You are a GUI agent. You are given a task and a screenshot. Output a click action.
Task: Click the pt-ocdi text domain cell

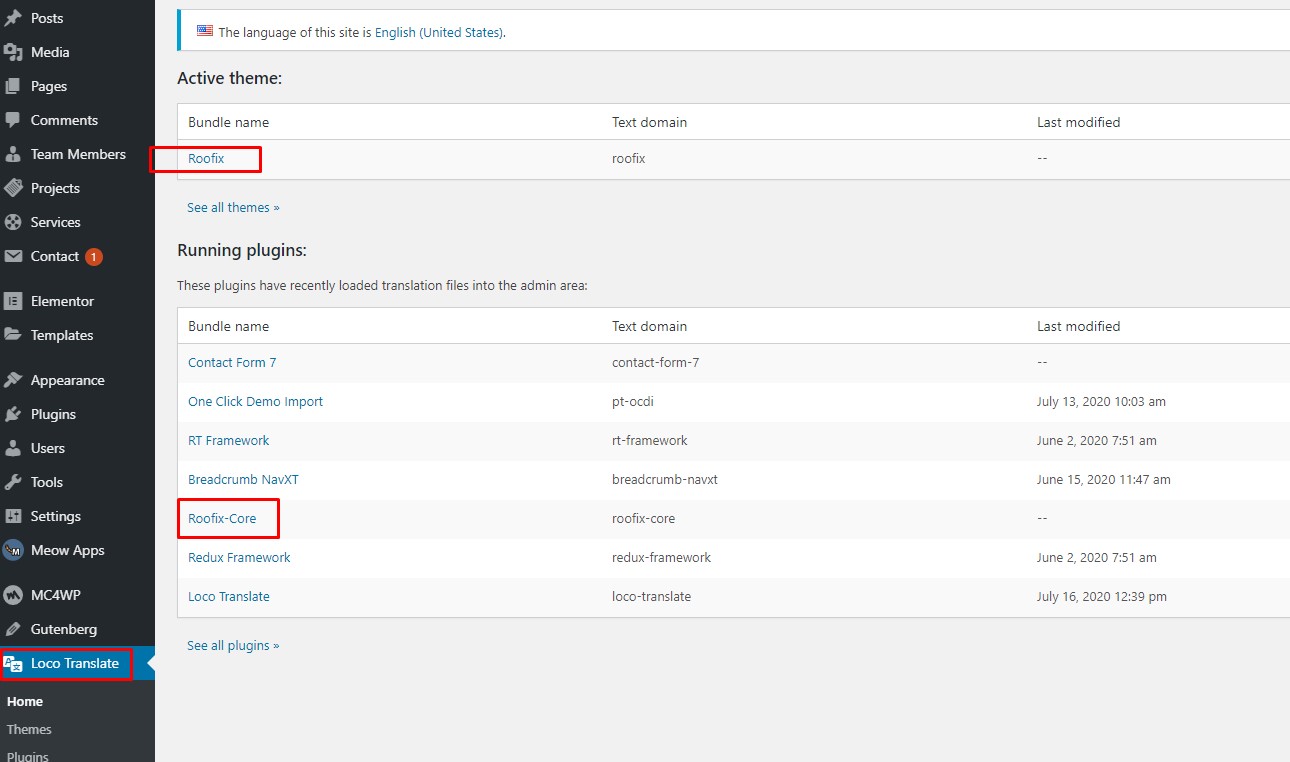[633, 401]
